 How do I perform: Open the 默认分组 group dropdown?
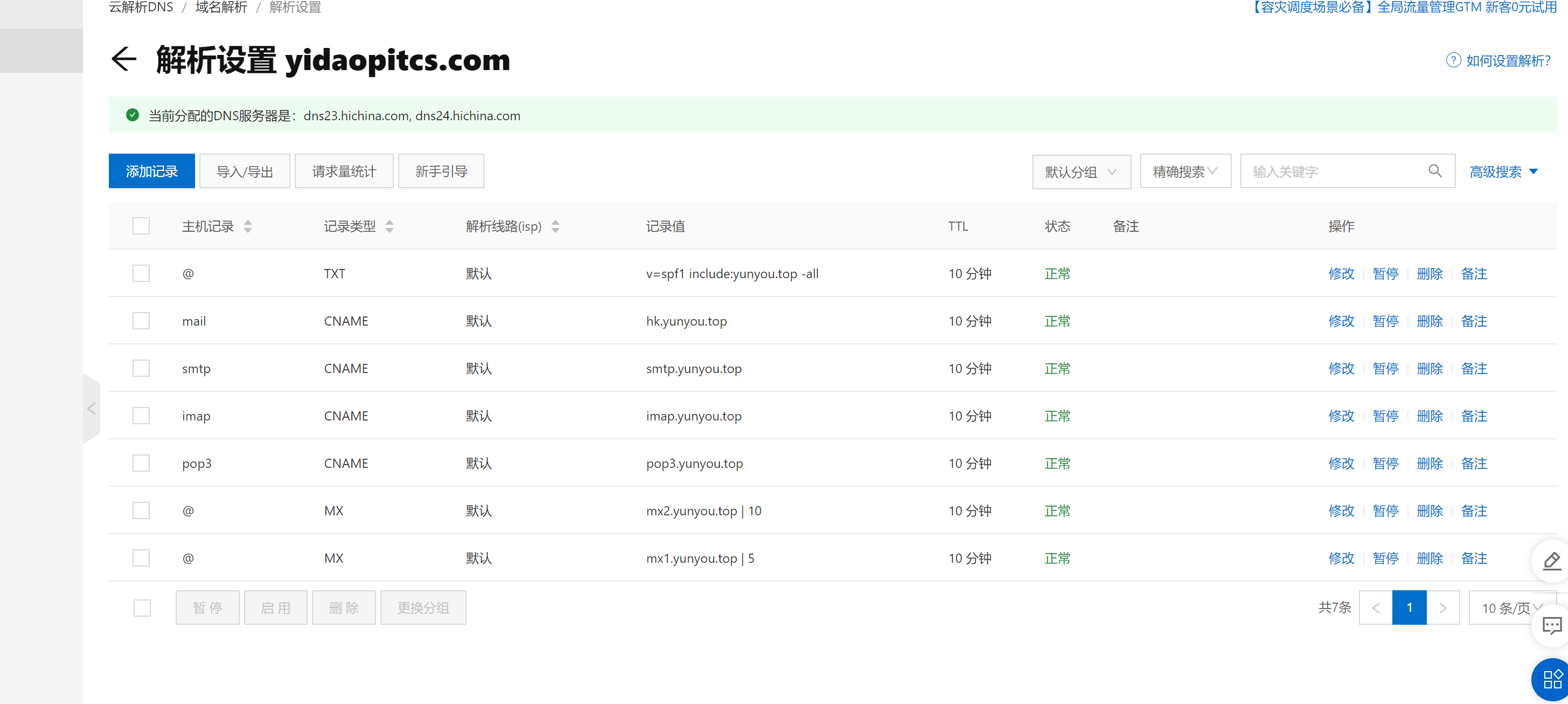(x=1081, y=172)
